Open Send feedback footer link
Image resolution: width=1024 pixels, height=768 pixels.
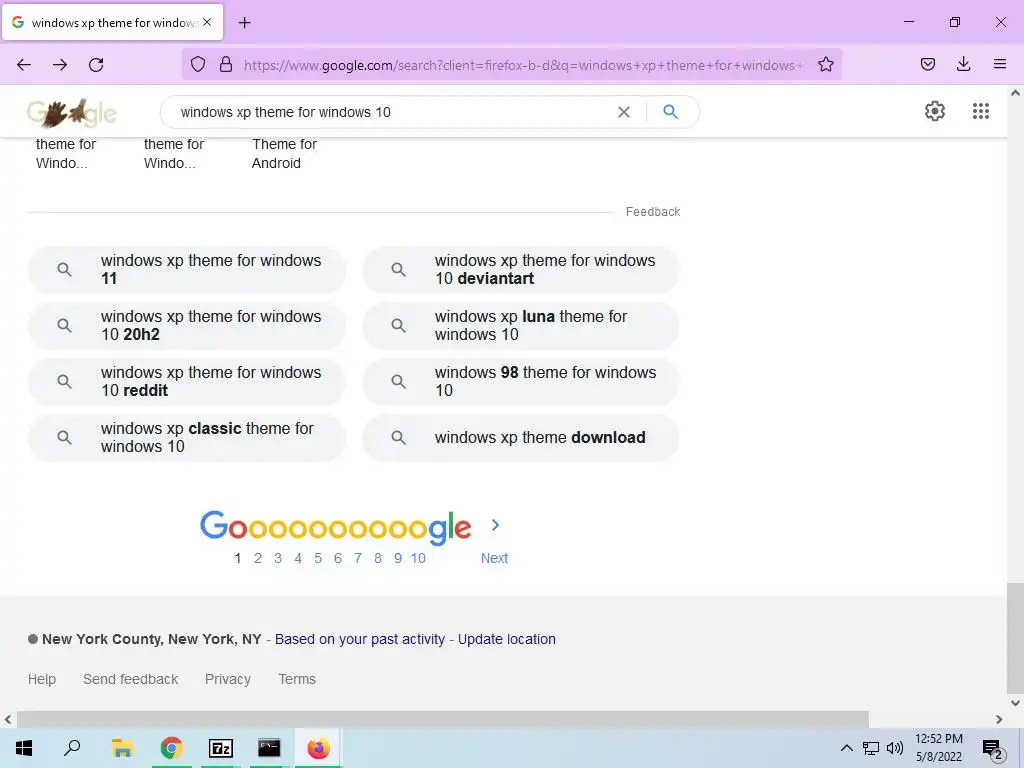click(x=131, y=679)
